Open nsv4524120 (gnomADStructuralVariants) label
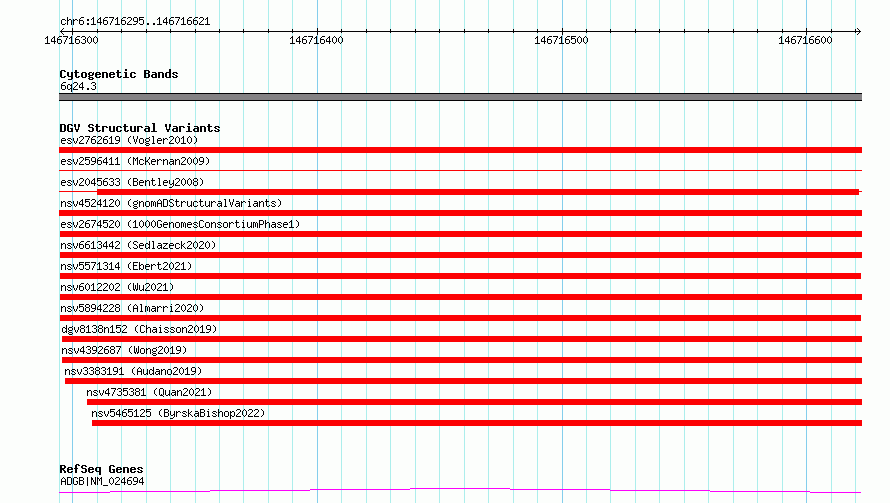 coord(171,203)
